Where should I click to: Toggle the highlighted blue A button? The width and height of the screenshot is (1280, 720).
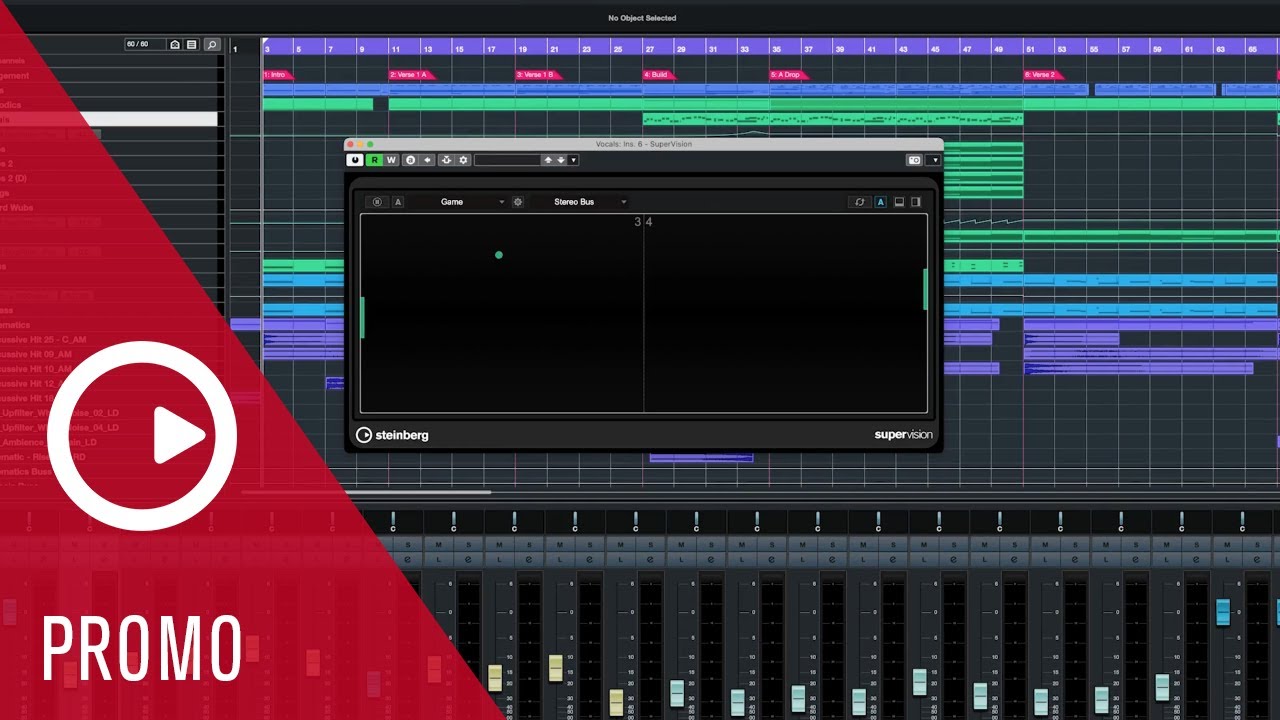(x=881, y=202)
